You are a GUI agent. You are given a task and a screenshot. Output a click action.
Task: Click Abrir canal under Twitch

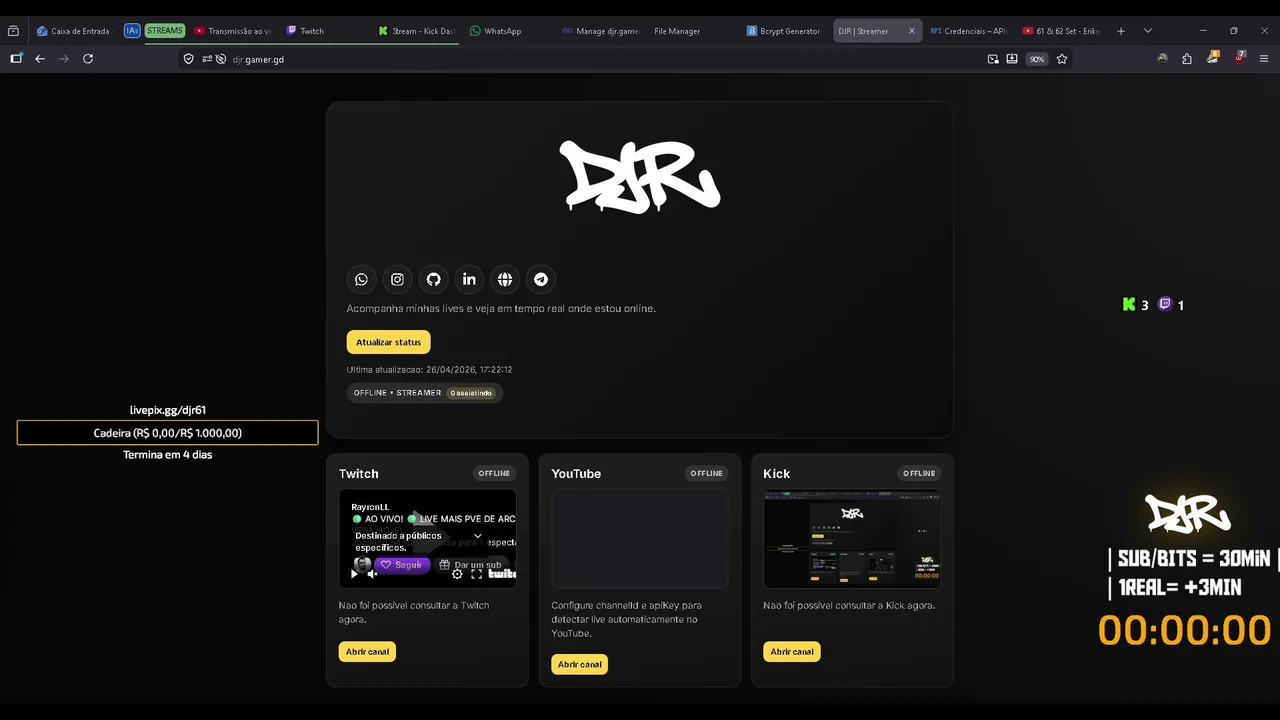pos(367,652)
